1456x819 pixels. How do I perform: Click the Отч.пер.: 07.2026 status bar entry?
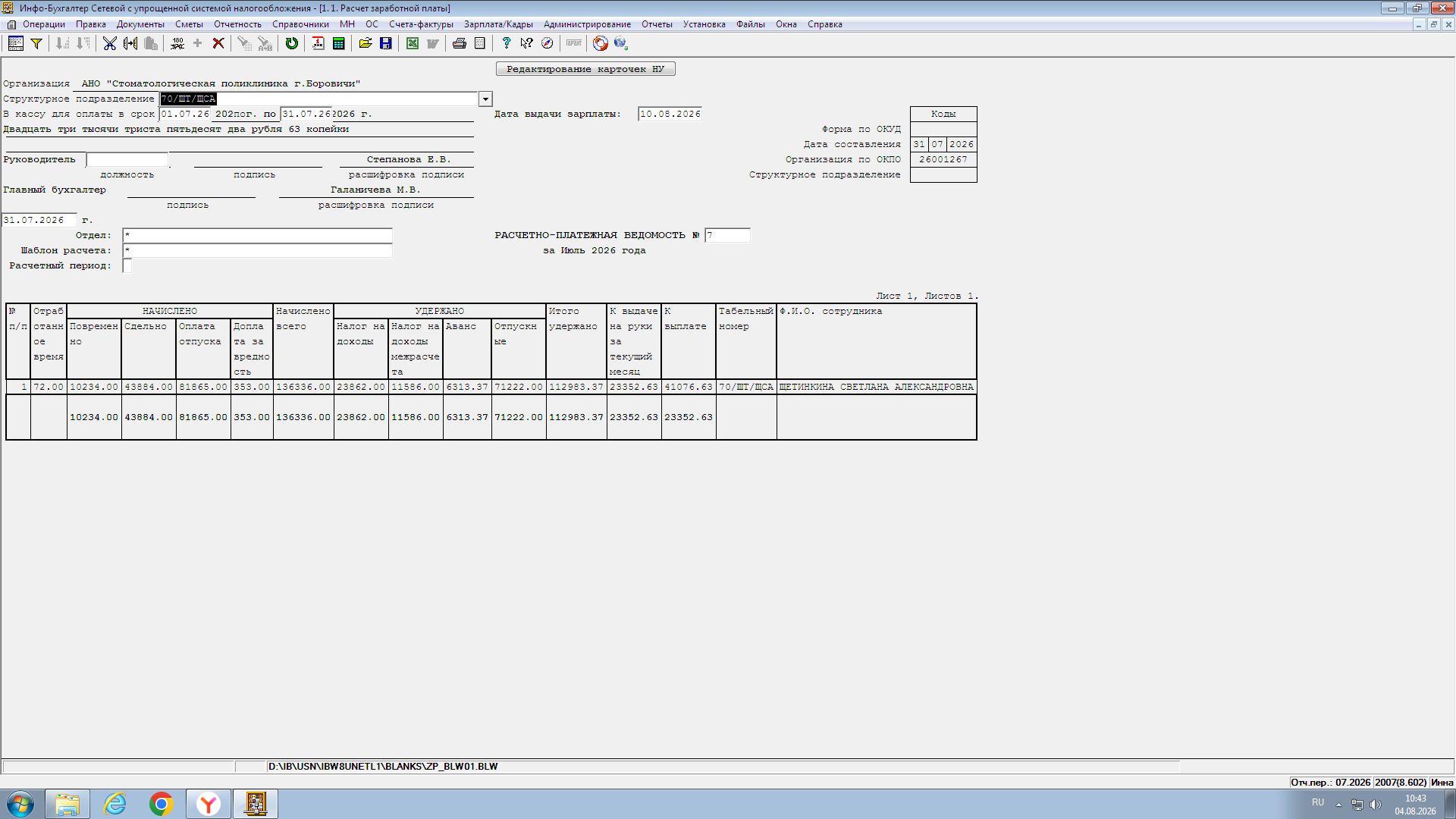pyautogui.click(x=1331, y=782)
